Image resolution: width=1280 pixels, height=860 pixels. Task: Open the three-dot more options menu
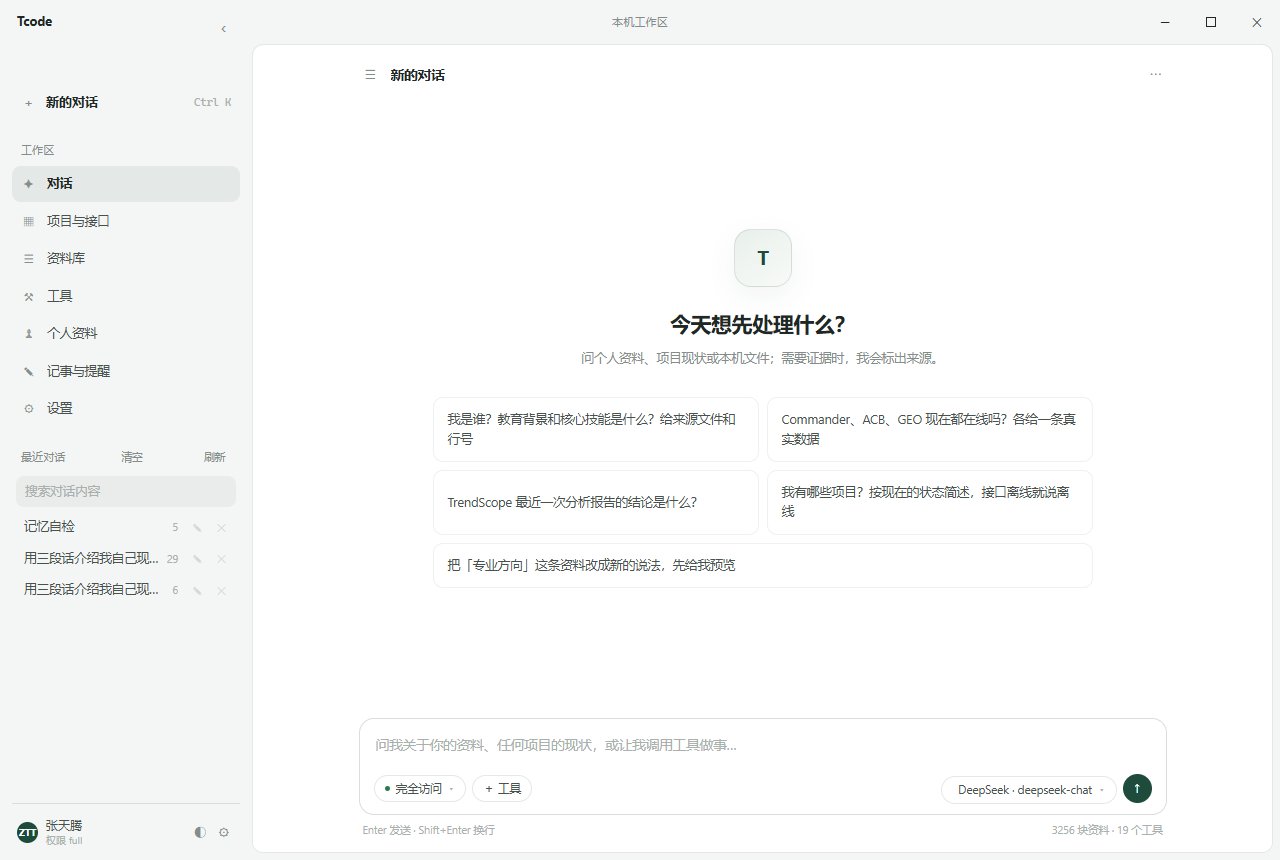(1156, 74)
